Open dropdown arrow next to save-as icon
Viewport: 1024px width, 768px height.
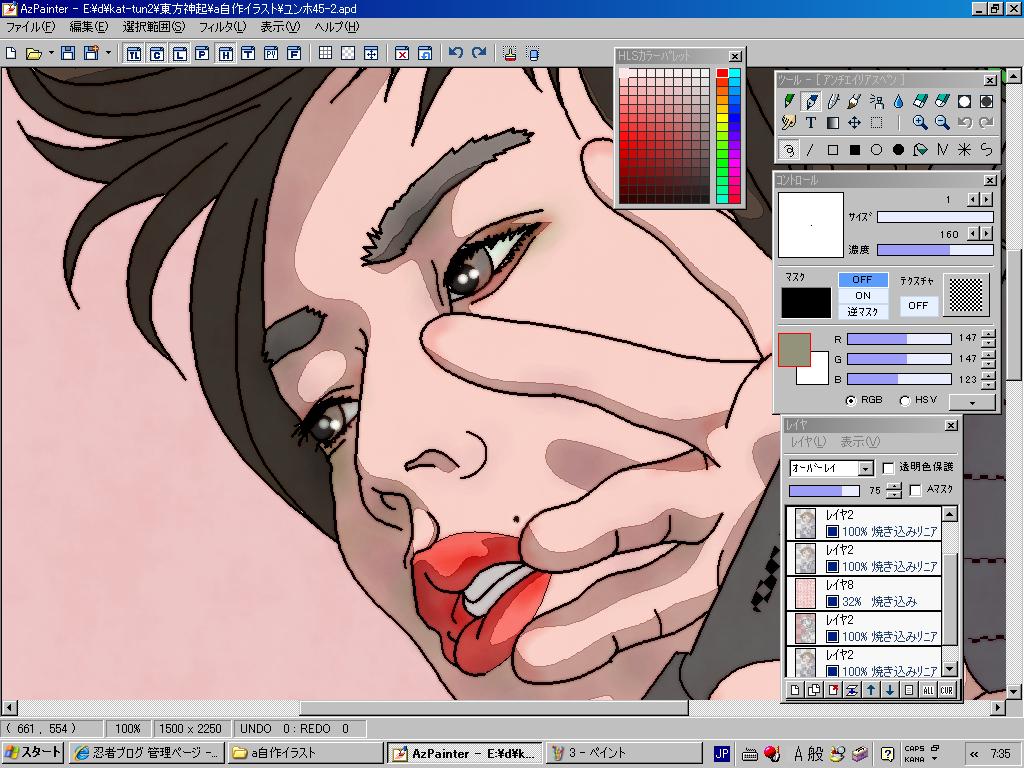click(108, 54)
